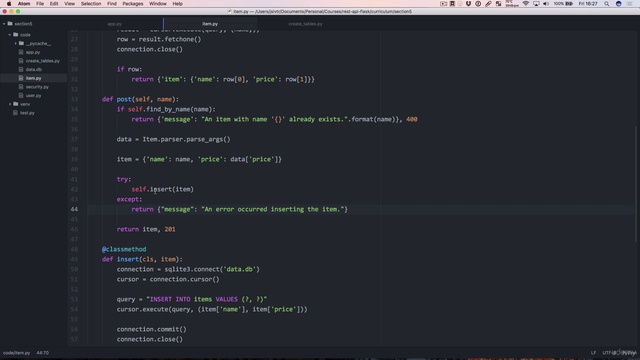Click line number 27 in gutter

(74, 39)
